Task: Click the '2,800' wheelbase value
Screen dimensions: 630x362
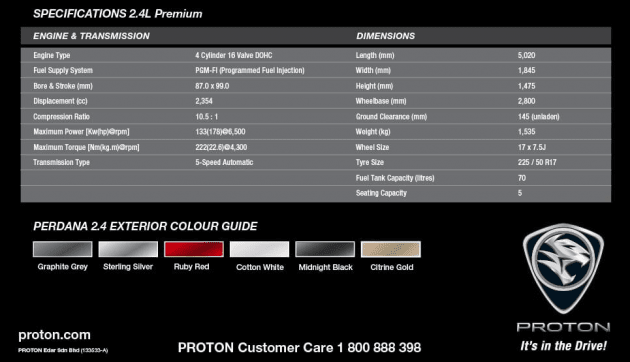Action: (x=526, y=101)
